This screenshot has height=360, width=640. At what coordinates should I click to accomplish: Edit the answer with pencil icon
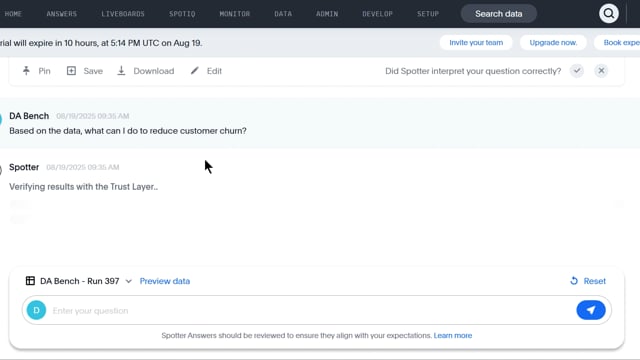coord(195,71)
